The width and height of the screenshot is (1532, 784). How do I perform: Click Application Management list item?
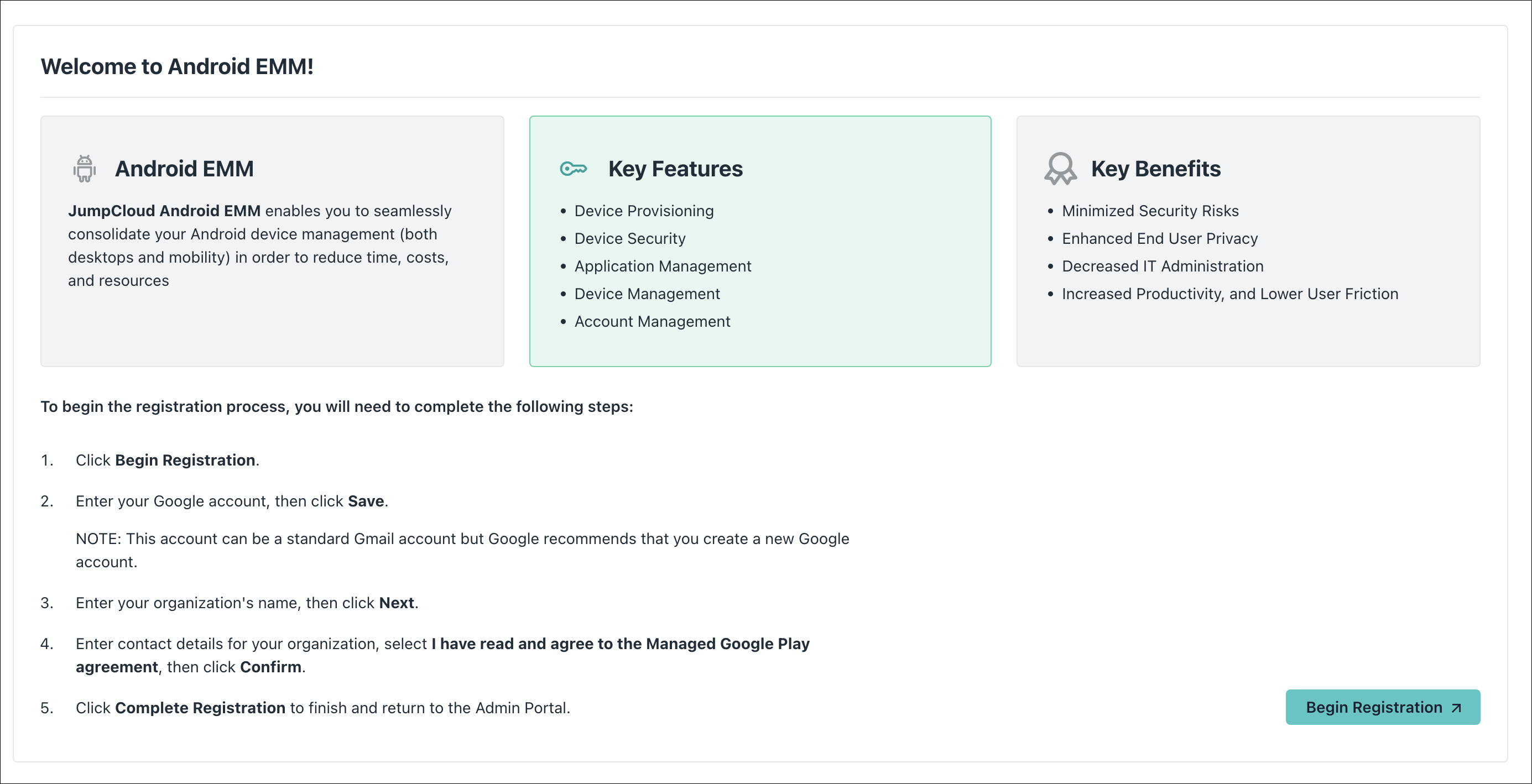[663, 266]
